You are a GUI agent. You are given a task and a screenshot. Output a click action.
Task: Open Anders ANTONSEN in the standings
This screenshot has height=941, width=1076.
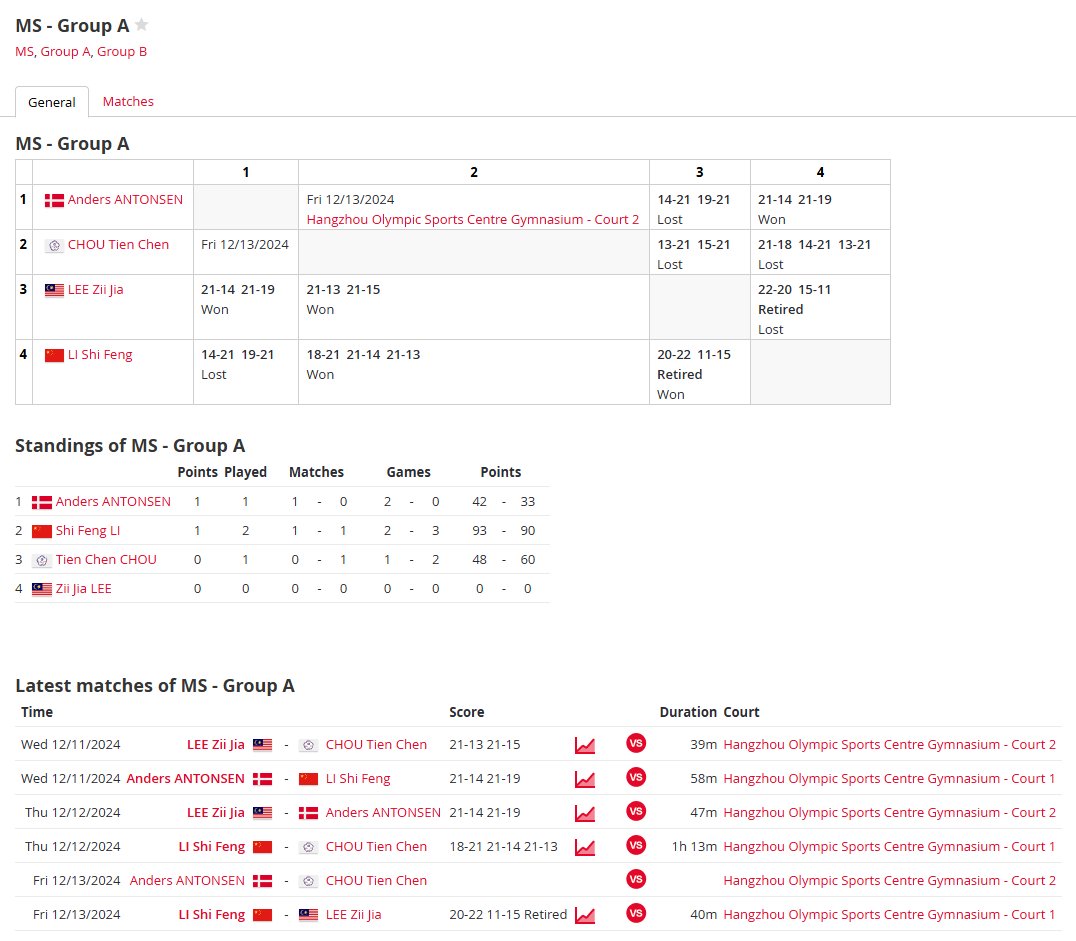113,502
